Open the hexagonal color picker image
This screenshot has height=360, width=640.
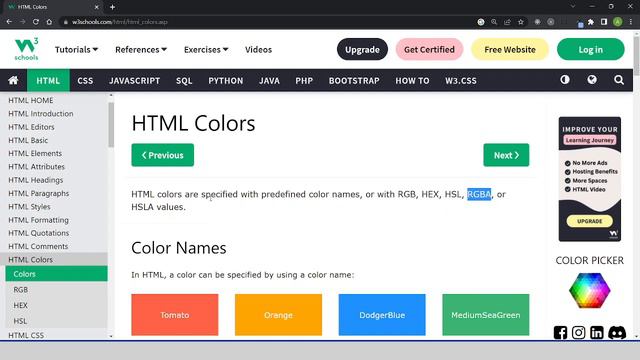589,290
